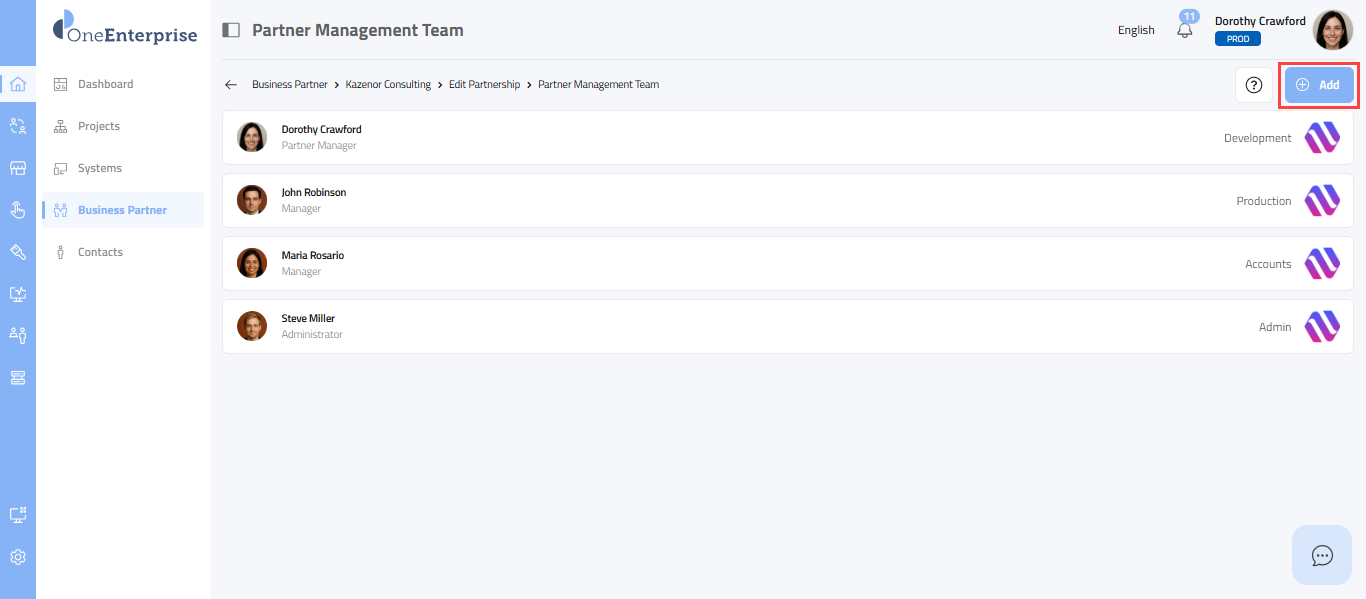Open Contacts in the side menu
This screenshot has height=599, width=1366.
pyautogui.click(x=100, y=252)
